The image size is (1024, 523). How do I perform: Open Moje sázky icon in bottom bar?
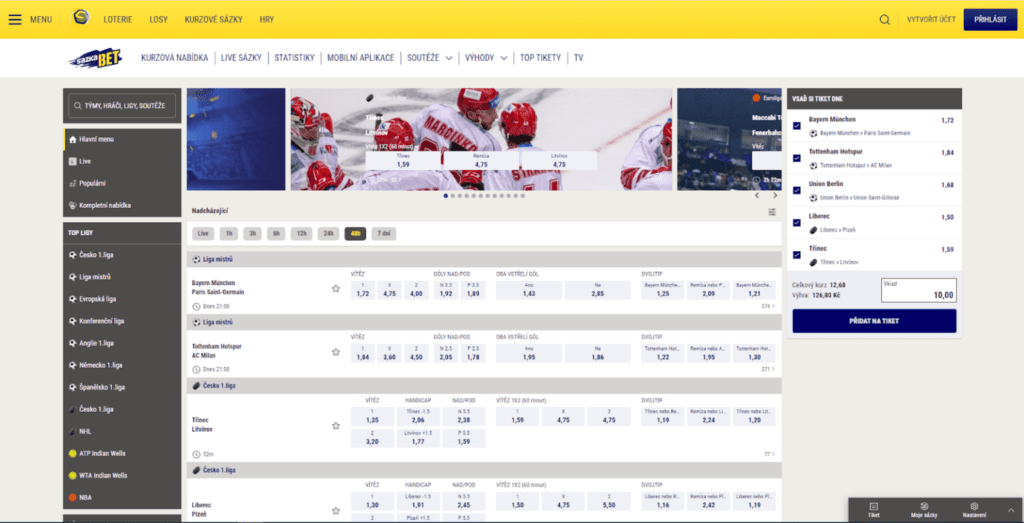pos(923,510)
